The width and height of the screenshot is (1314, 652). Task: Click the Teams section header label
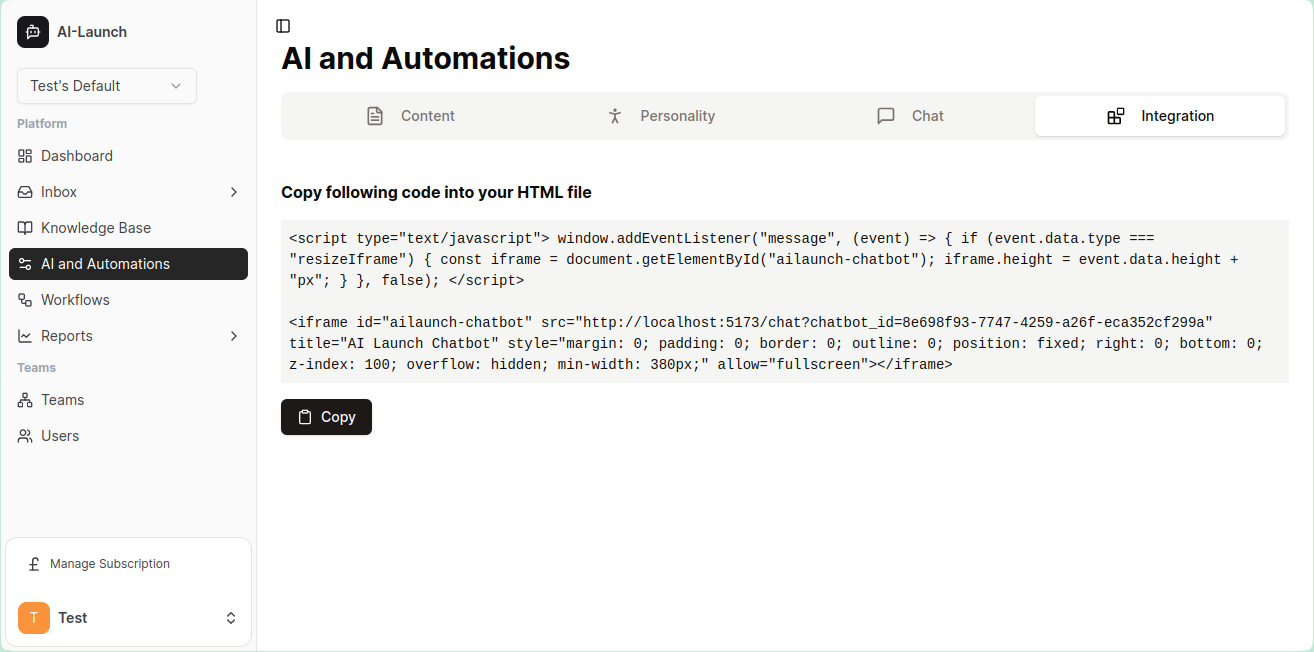point(37,368)
